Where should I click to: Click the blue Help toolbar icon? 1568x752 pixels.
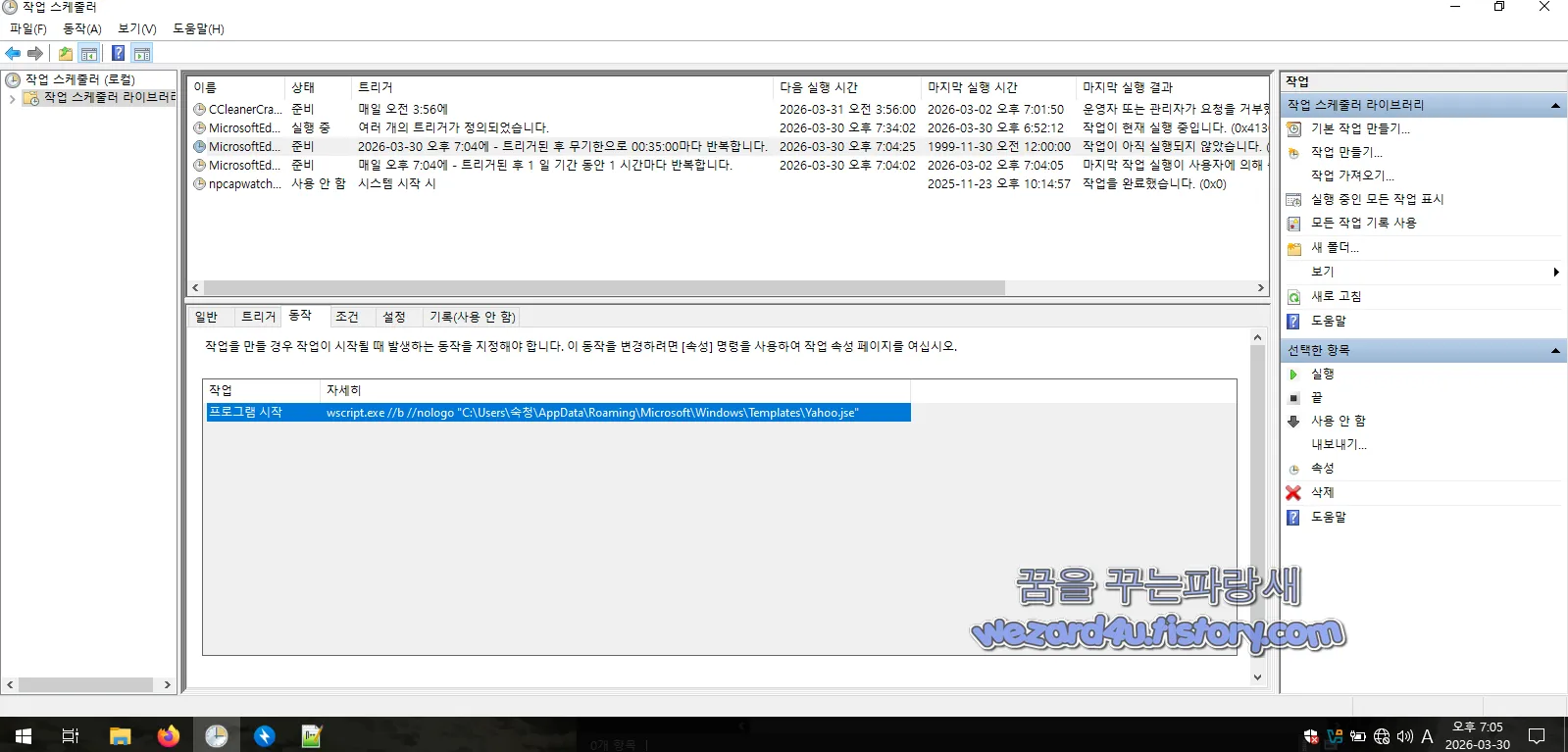click(x=118, y=53)
